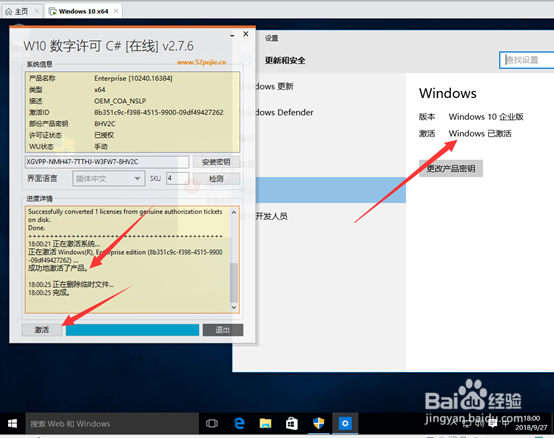
Task: Click Windows 已激活 status text
Action: tap(480, 134)
